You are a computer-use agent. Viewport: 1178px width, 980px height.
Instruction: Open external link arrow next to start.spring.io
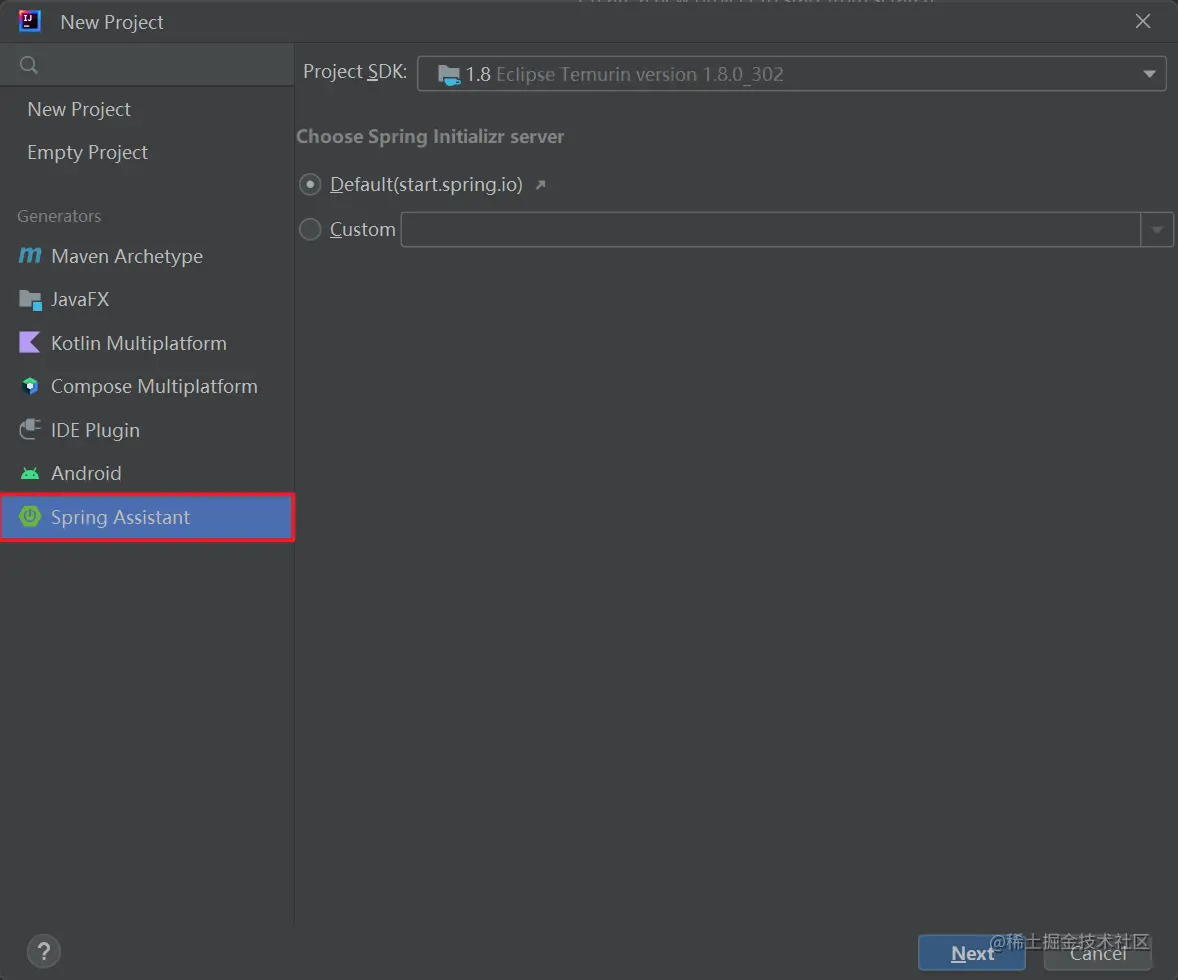click(540, 185)
